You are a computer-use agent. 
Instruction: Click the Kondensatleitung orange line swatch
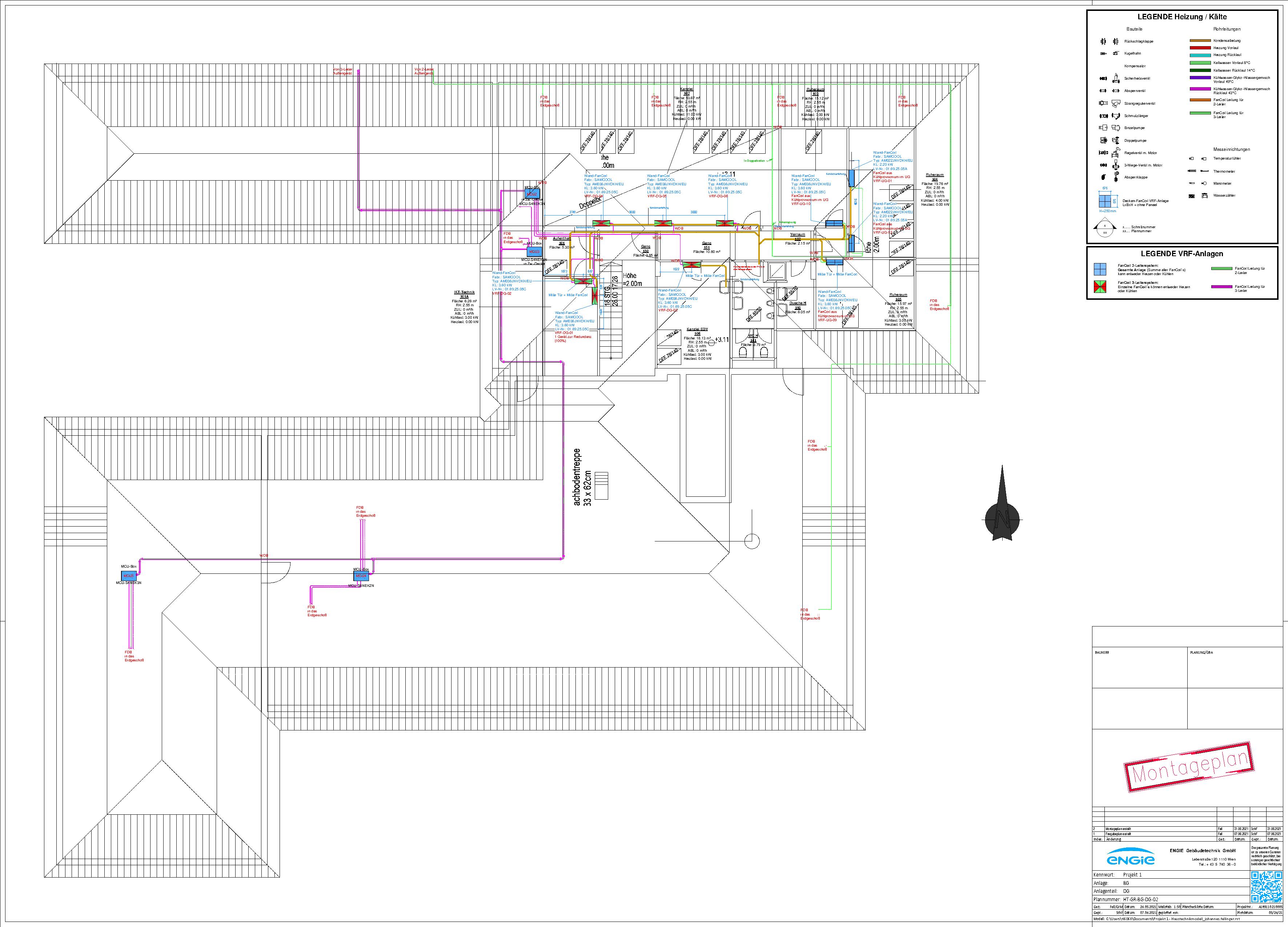pyautogui.click(x=1200, y=41)
